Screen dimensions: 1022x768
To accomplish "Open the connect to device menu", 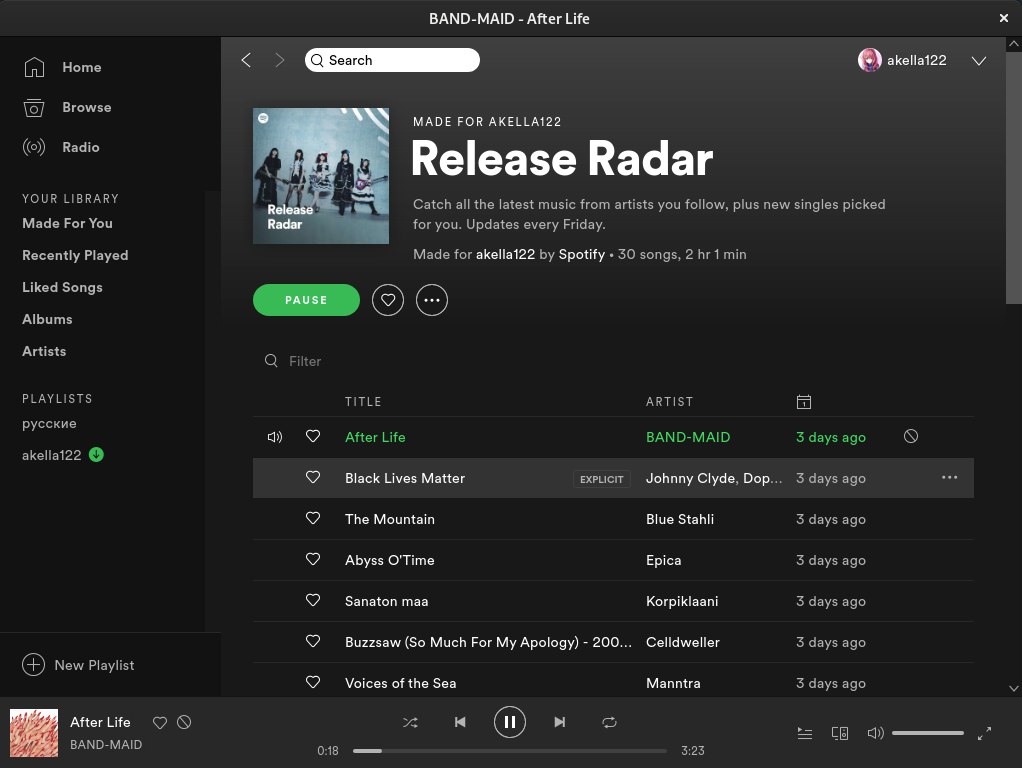I will click(x=840, y=733).
